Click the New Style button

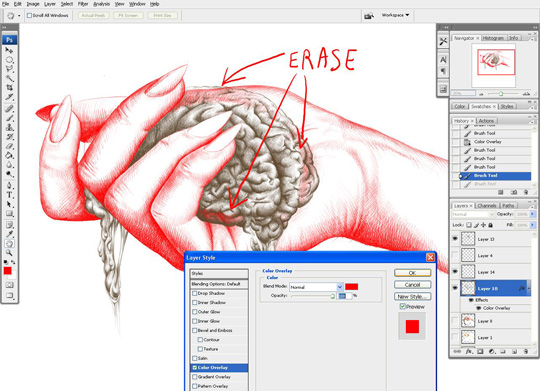pyautogui.click(x=412, y=296)
